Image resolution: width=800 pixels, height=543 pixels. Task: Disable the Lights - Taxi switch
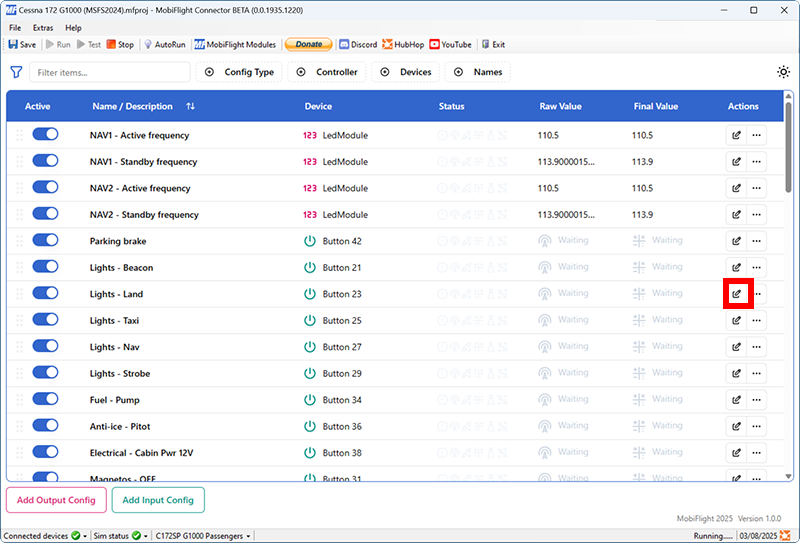click(45, 319)
